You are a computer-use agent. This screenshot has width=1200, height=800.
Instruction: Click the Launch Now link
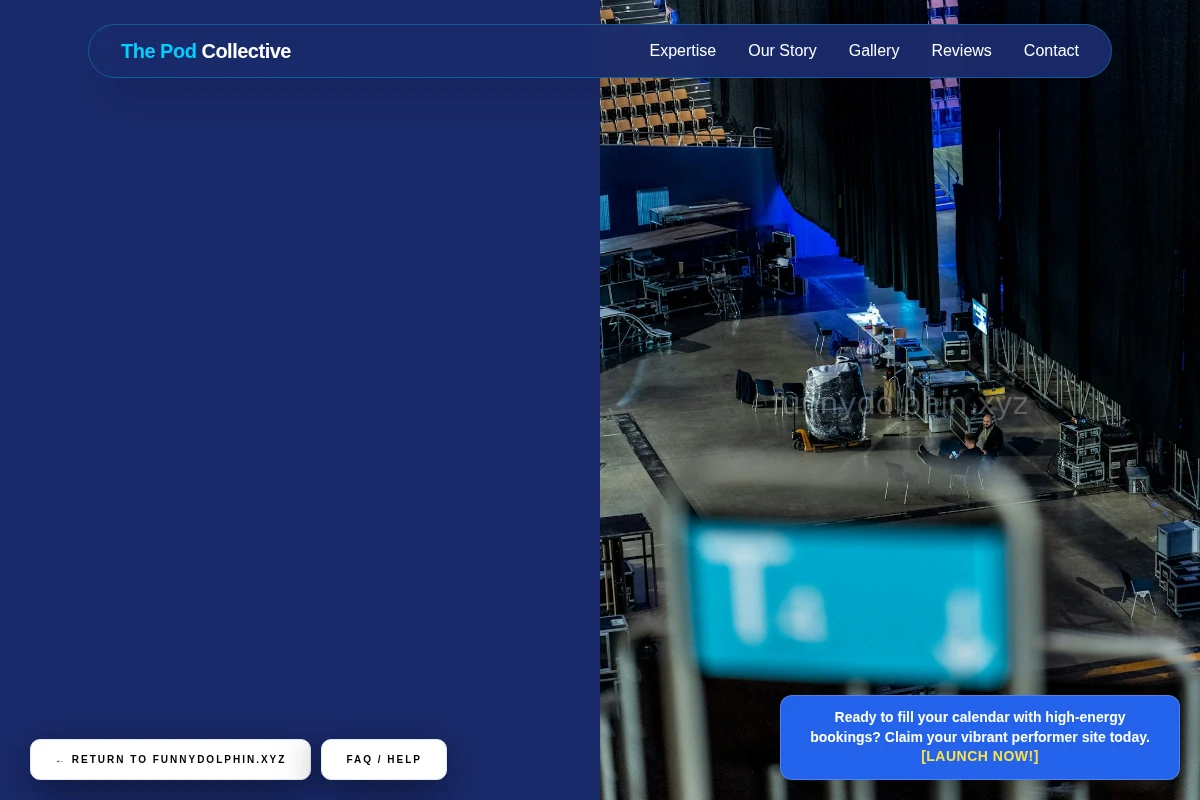(980, 757)
